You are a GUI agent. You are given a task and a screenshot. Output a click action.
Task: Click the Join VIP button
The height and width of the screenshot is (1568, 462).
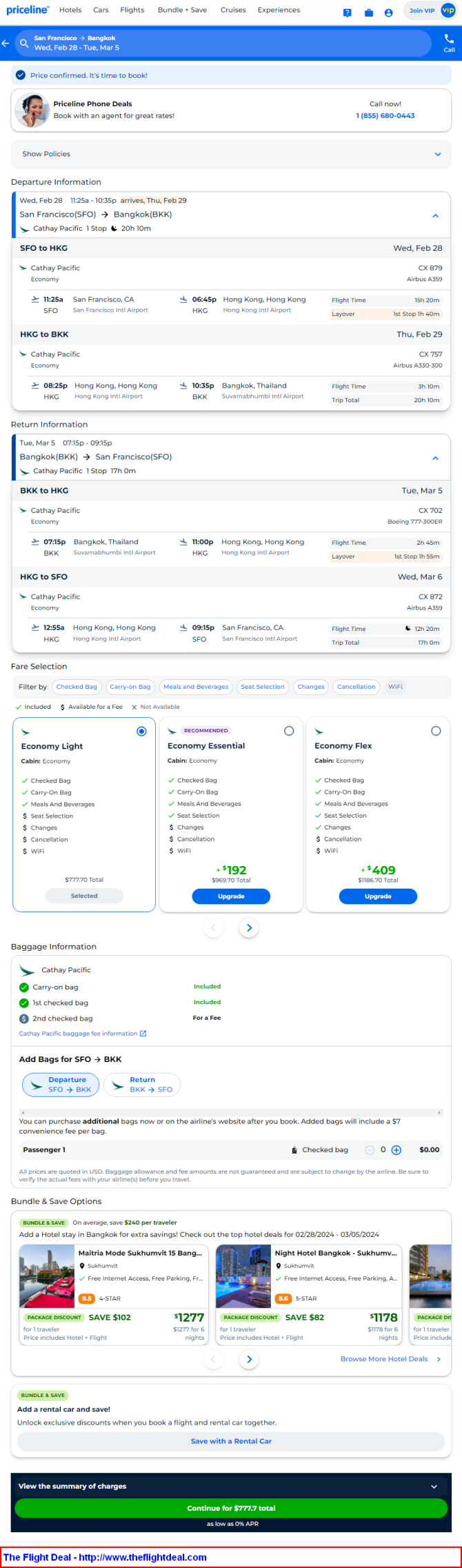pos(421,10)
